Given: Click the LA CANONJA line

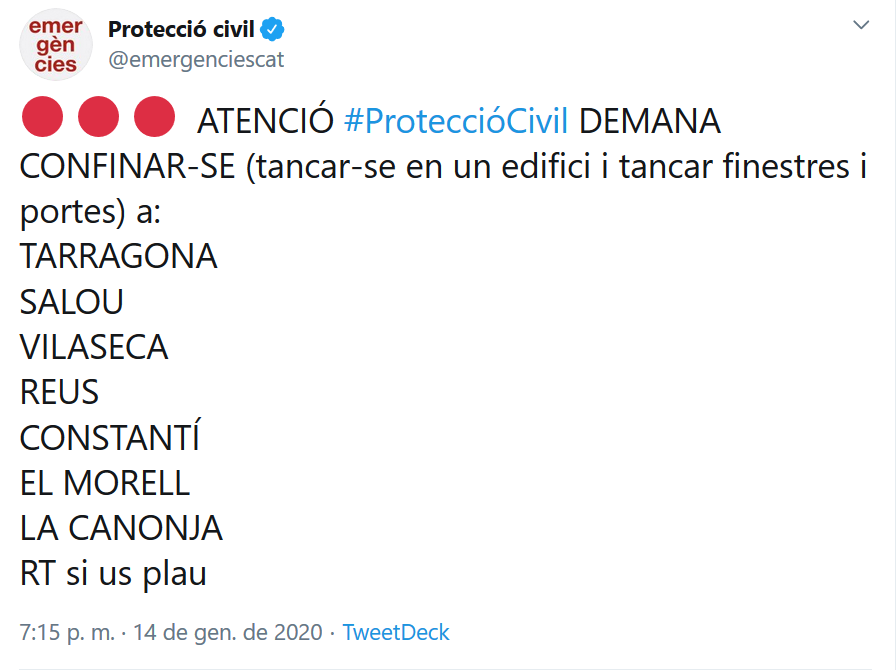Looking at the screenshot, I should [121, 528].
